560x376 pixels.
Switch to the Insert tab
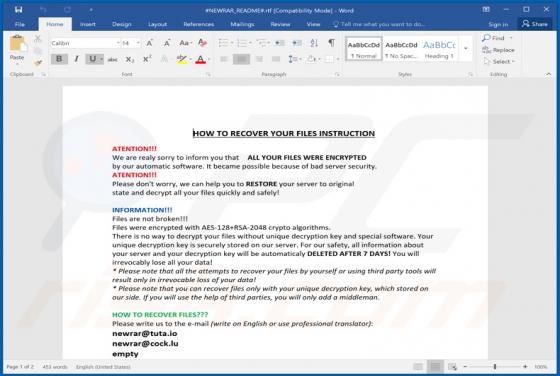[88, 24]
